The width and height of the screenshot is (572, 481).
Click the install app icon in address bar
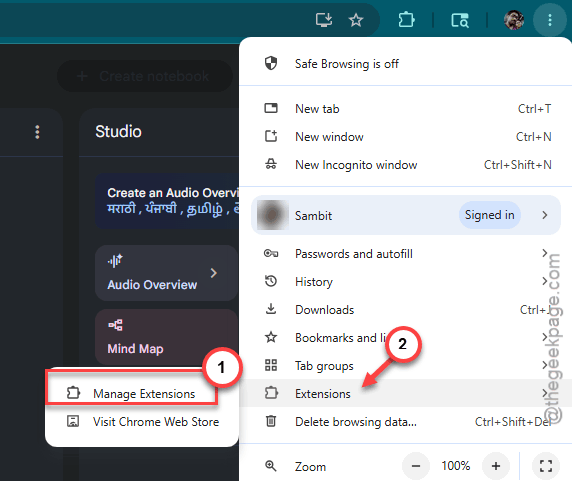pyautogui.click(x=324, y=20)
